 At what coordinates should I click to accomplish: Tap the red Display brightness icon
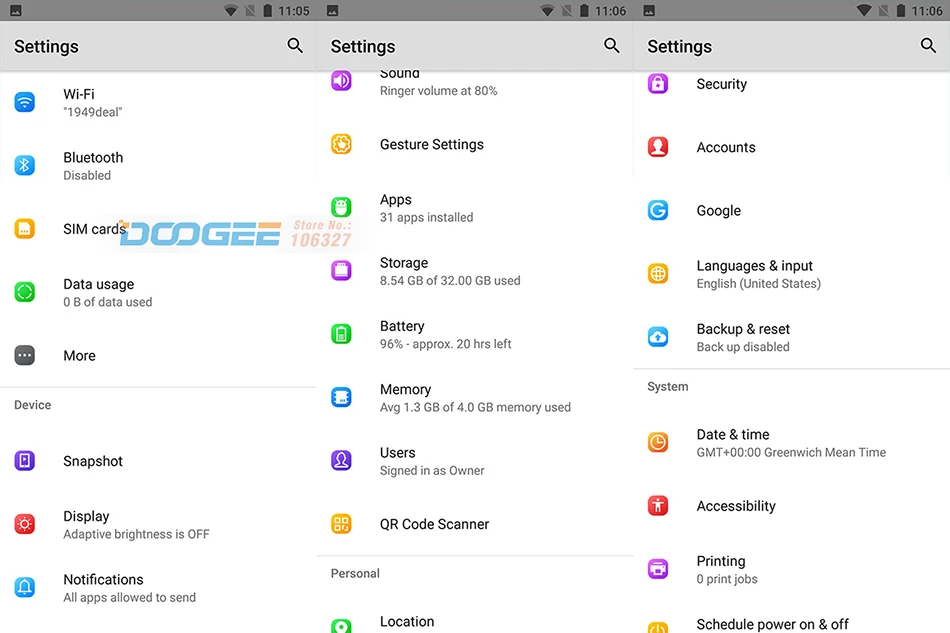pyautogui.click(x=25, y=524)
